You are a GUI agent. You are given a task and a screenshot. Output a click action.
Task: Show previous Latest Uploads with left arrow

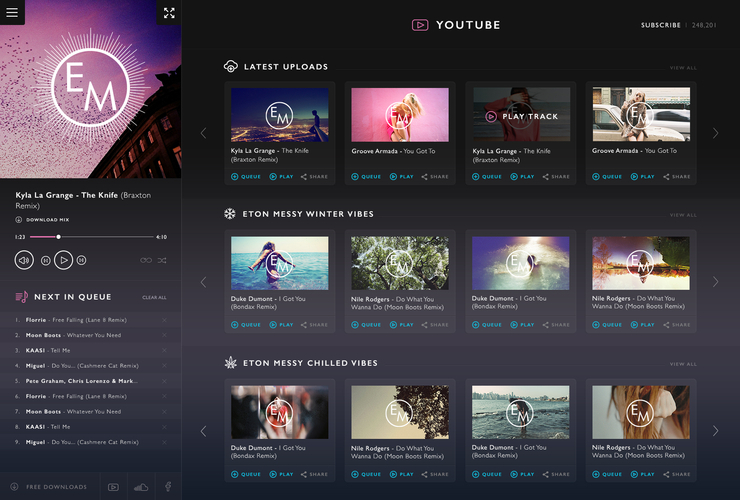(203, 133)
